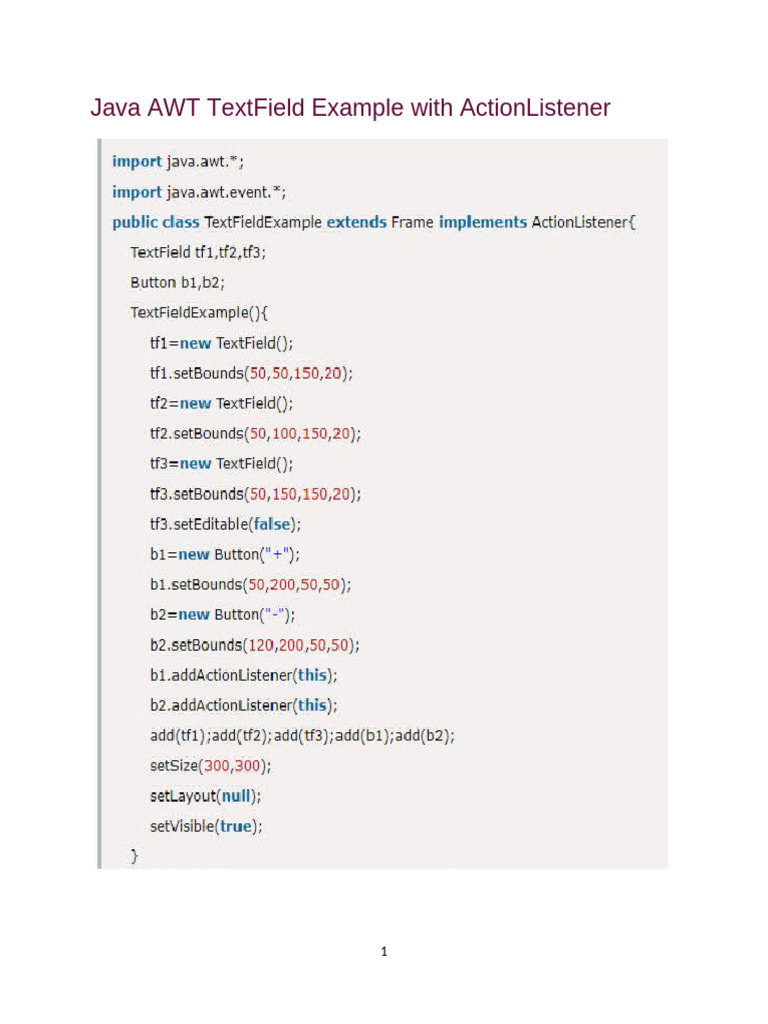The width and height of the screenshot is (768, 1024).
Task: Click the word extends in class declaration
Action: coord(357,223)
